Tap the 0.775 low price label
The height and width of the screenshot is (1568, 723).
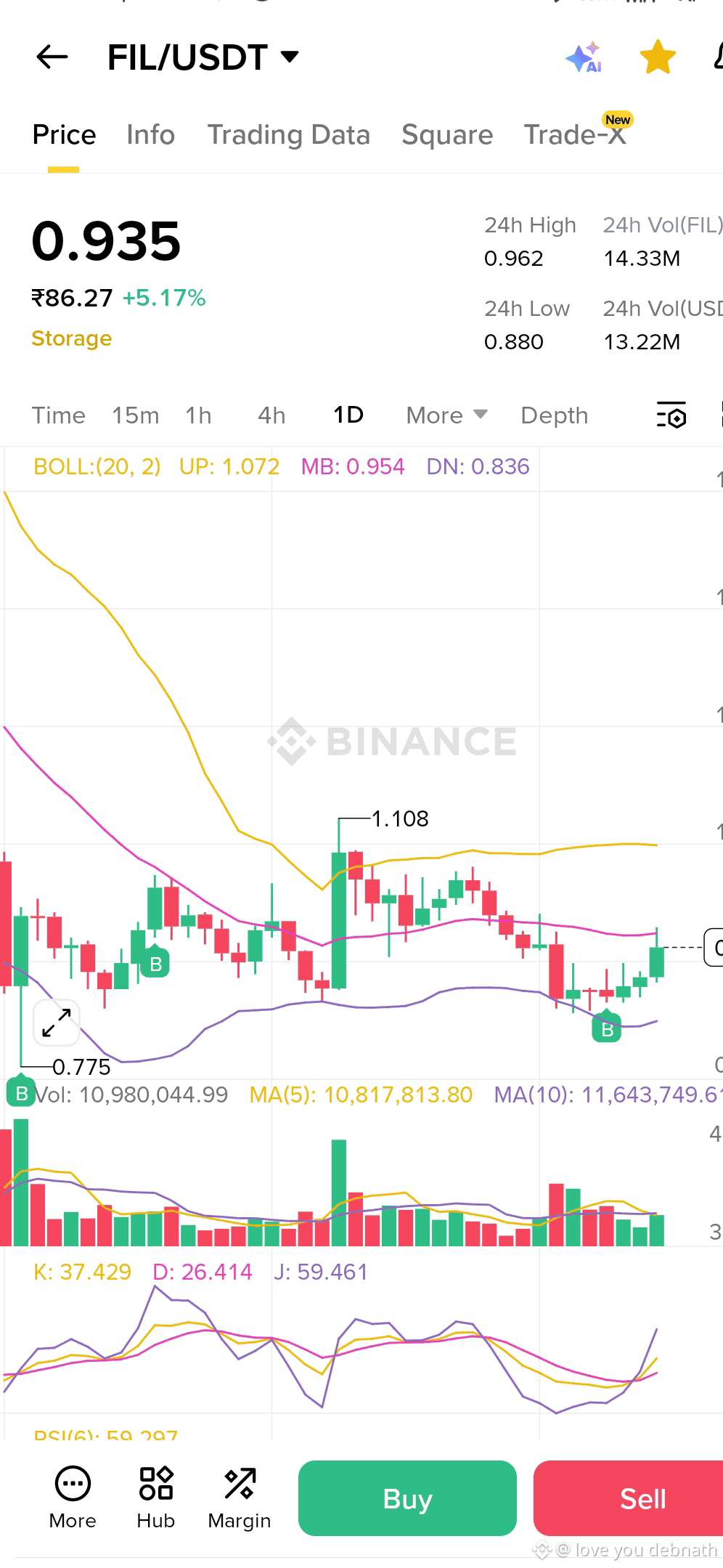[x=81, y=1067]
